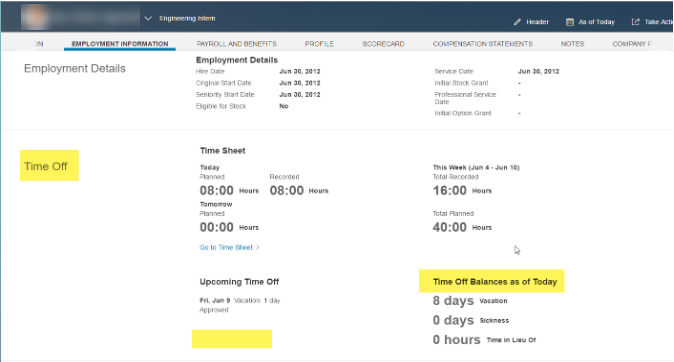This screenshot has width=674, height=362.
Task: Open the partially visible Company tab
Action: (x=632, y=44)
